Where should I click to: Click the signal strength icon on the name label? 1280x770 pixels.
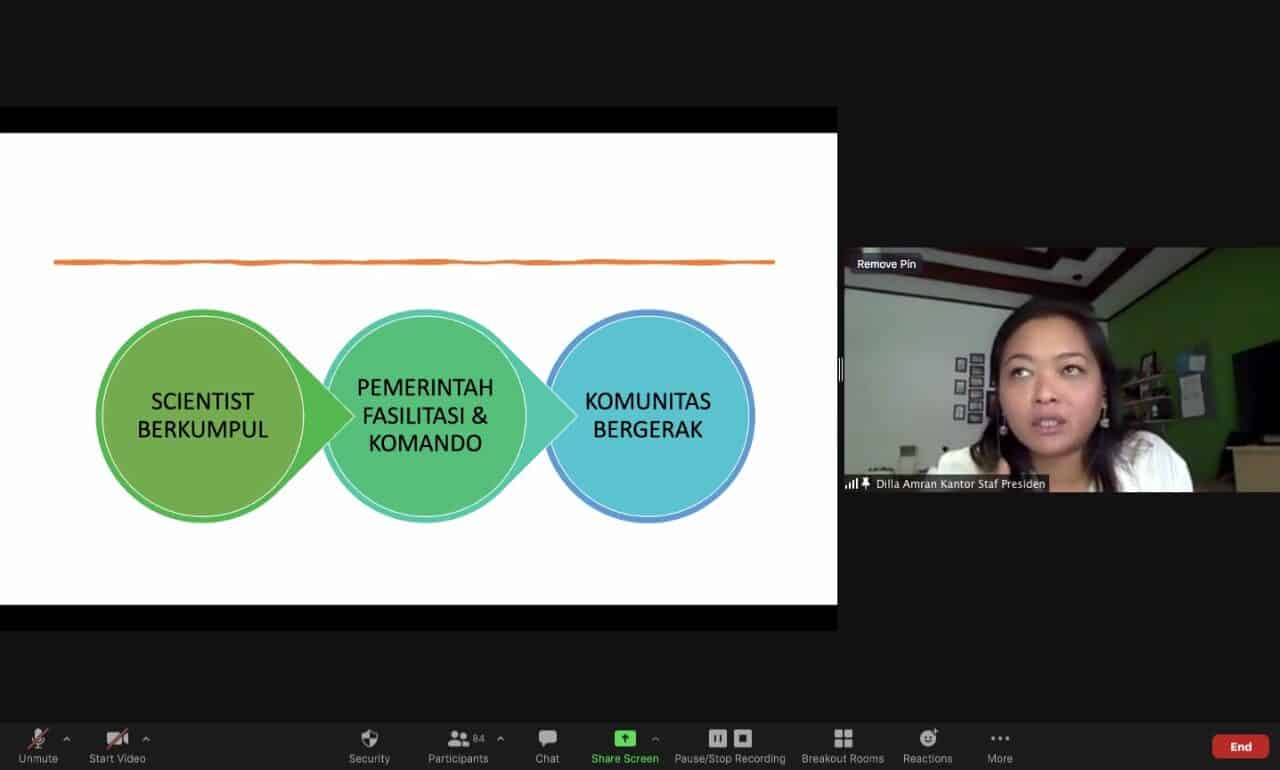(852, 484)
